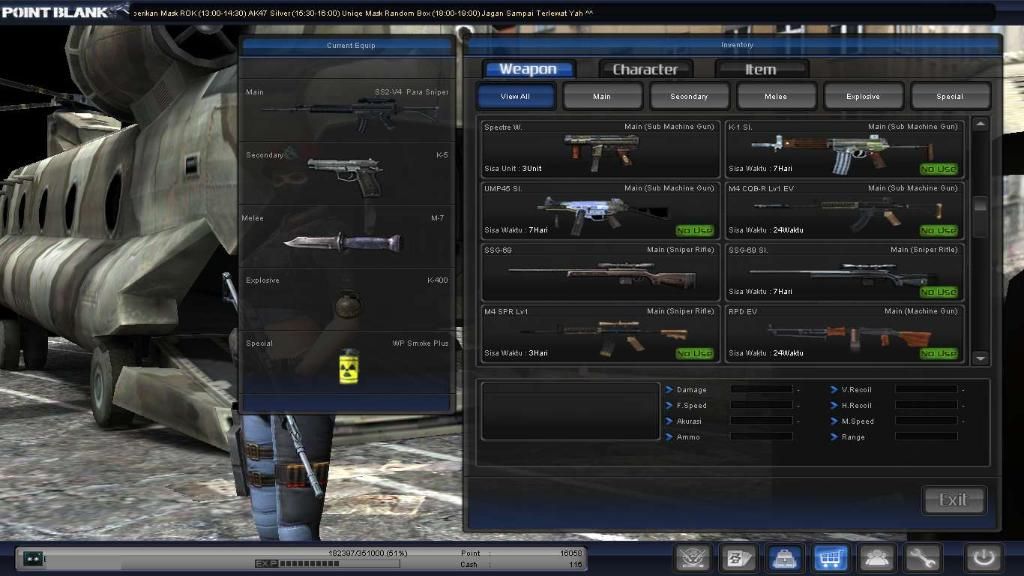
Task: Filter inventory by Explosive button
Action: 863,96
